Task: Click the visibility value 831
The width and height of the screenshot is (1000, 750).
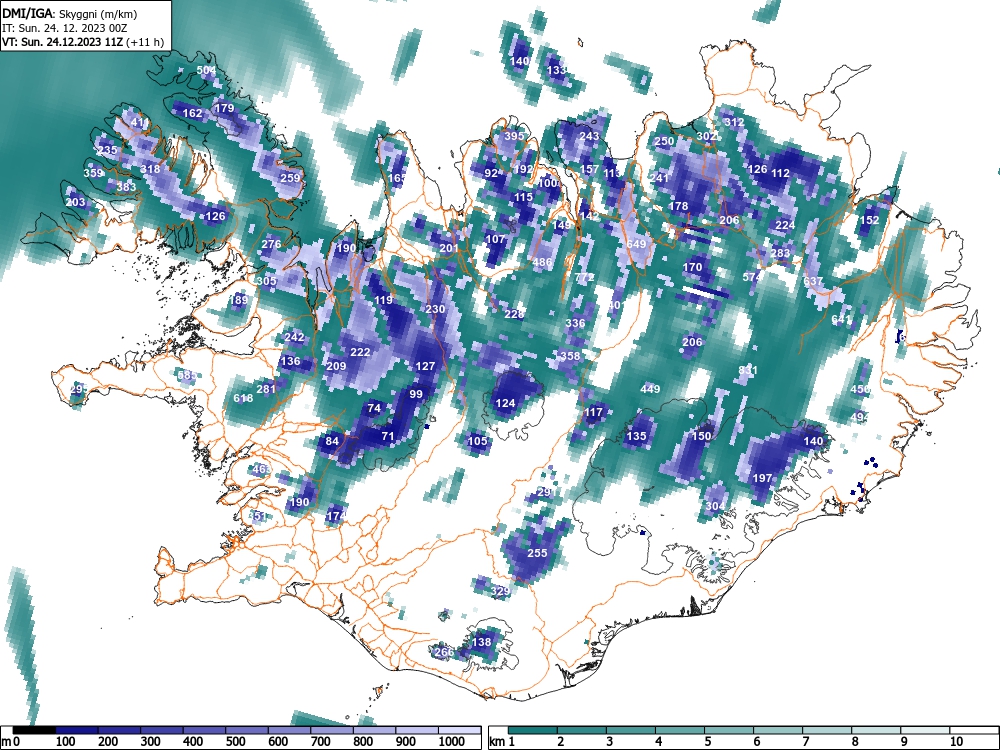Action: click(747, 370)
